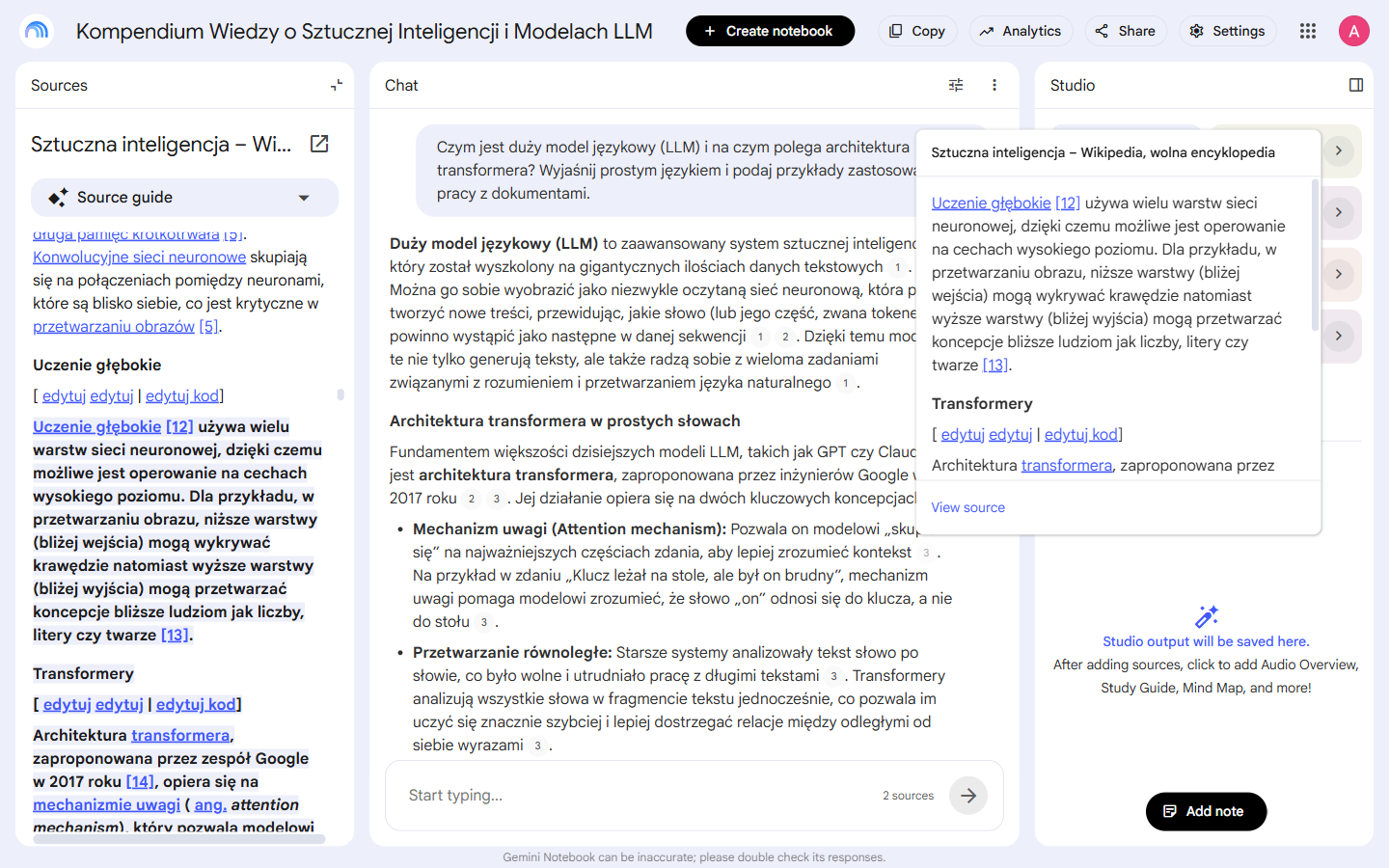Open the account avatar labeled A
The image size is (1389, 868).
tap(1354, 31)
